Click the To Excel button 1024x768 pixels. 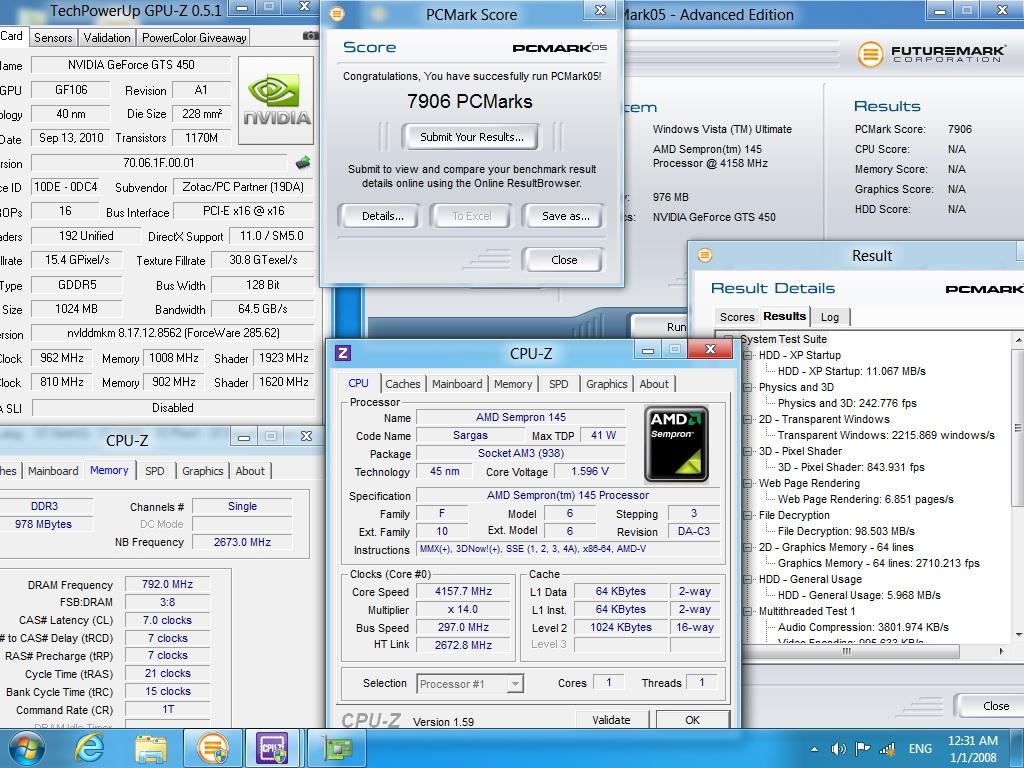(x=472, y=216)
